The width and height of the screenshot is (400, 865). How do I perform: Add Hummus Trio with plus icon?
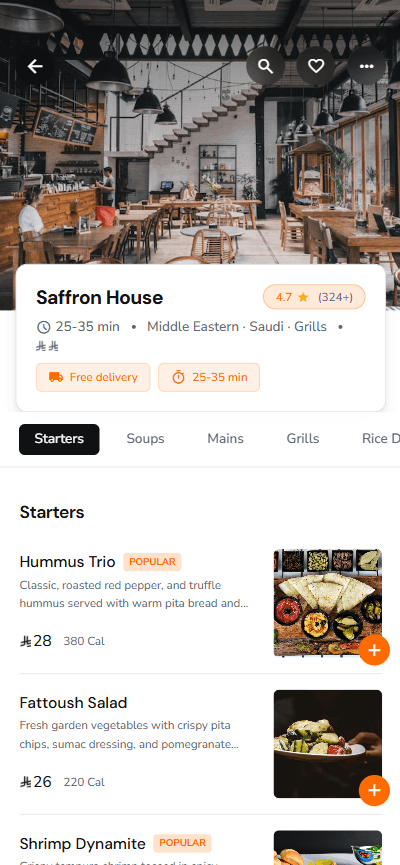coord(374,650)
